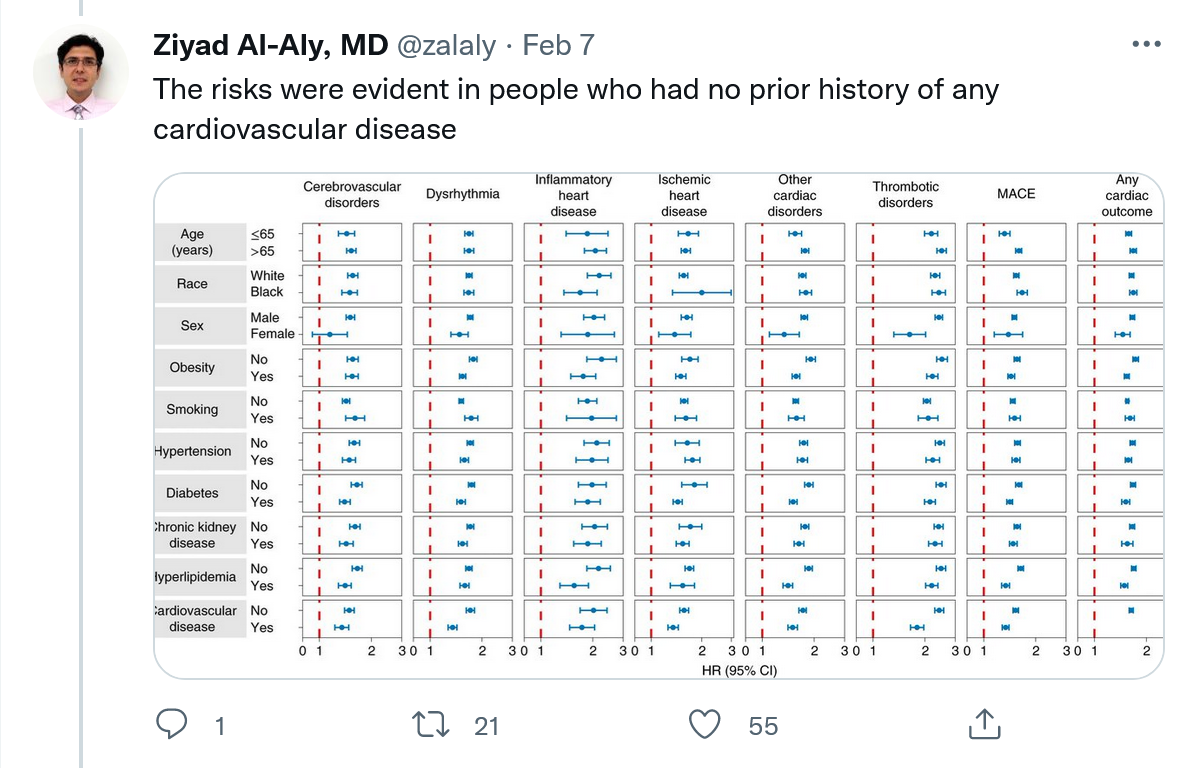
Task: Open the forest plot chart image
Action: click(x=658, y=425)
